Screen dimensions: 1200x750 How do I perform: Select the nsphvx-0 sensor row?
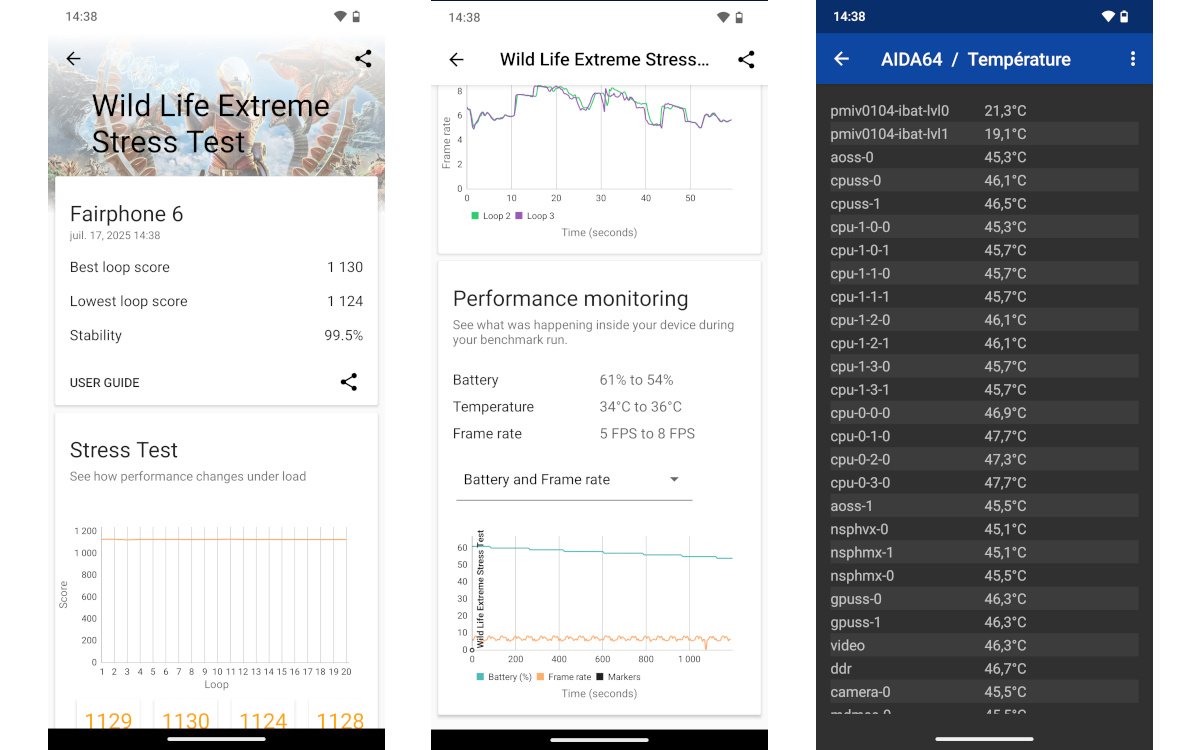point(984,529)
